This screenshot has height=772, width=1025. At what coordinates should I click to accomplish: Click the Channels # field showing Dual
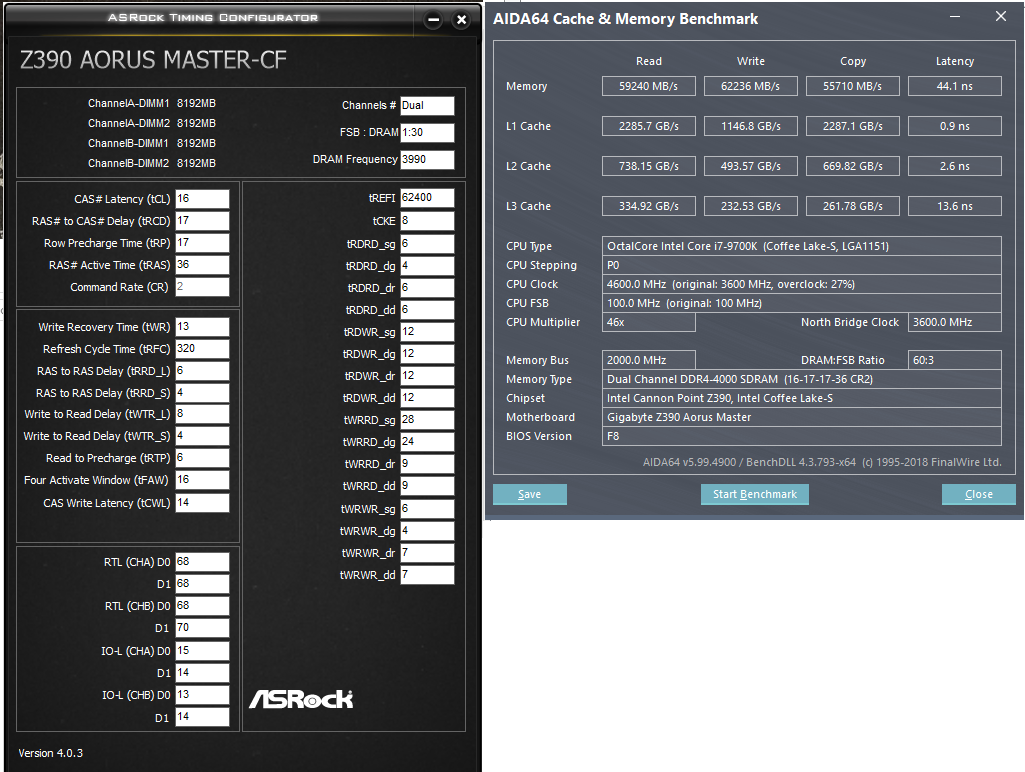[428, 106]
